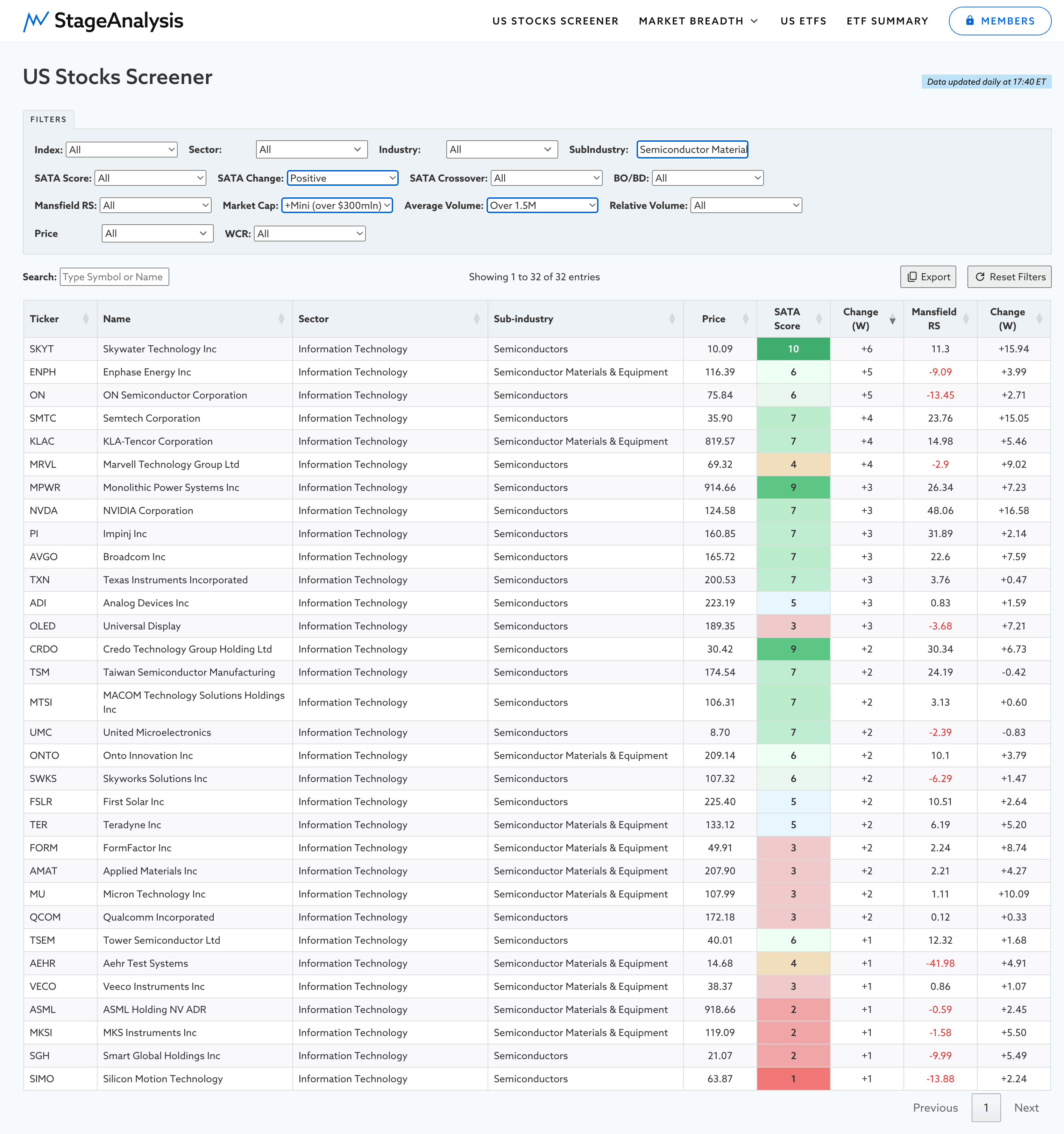
Task: Open the SATA Crossover filter dropdown
Action: [546, 178]
